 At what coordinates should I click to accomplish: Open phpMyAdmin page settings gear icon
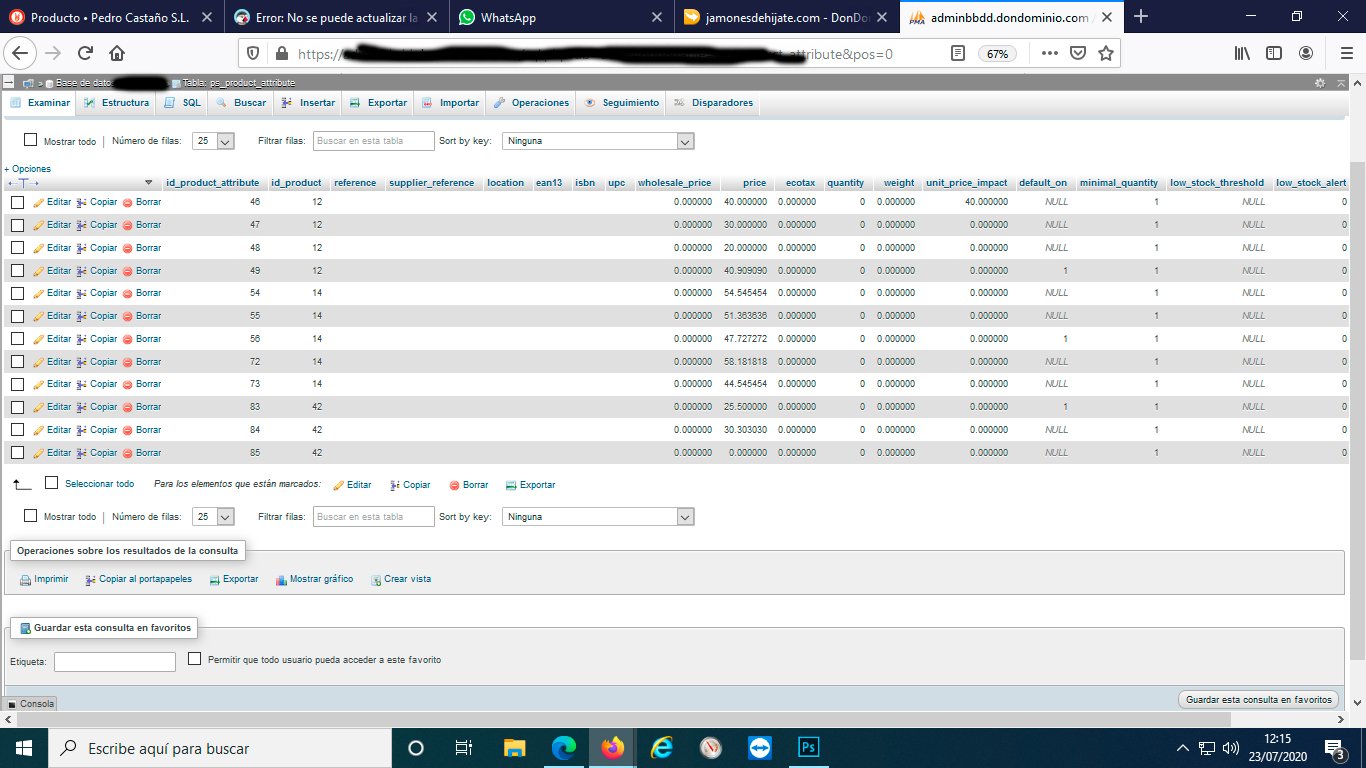tap(1320, 83)
